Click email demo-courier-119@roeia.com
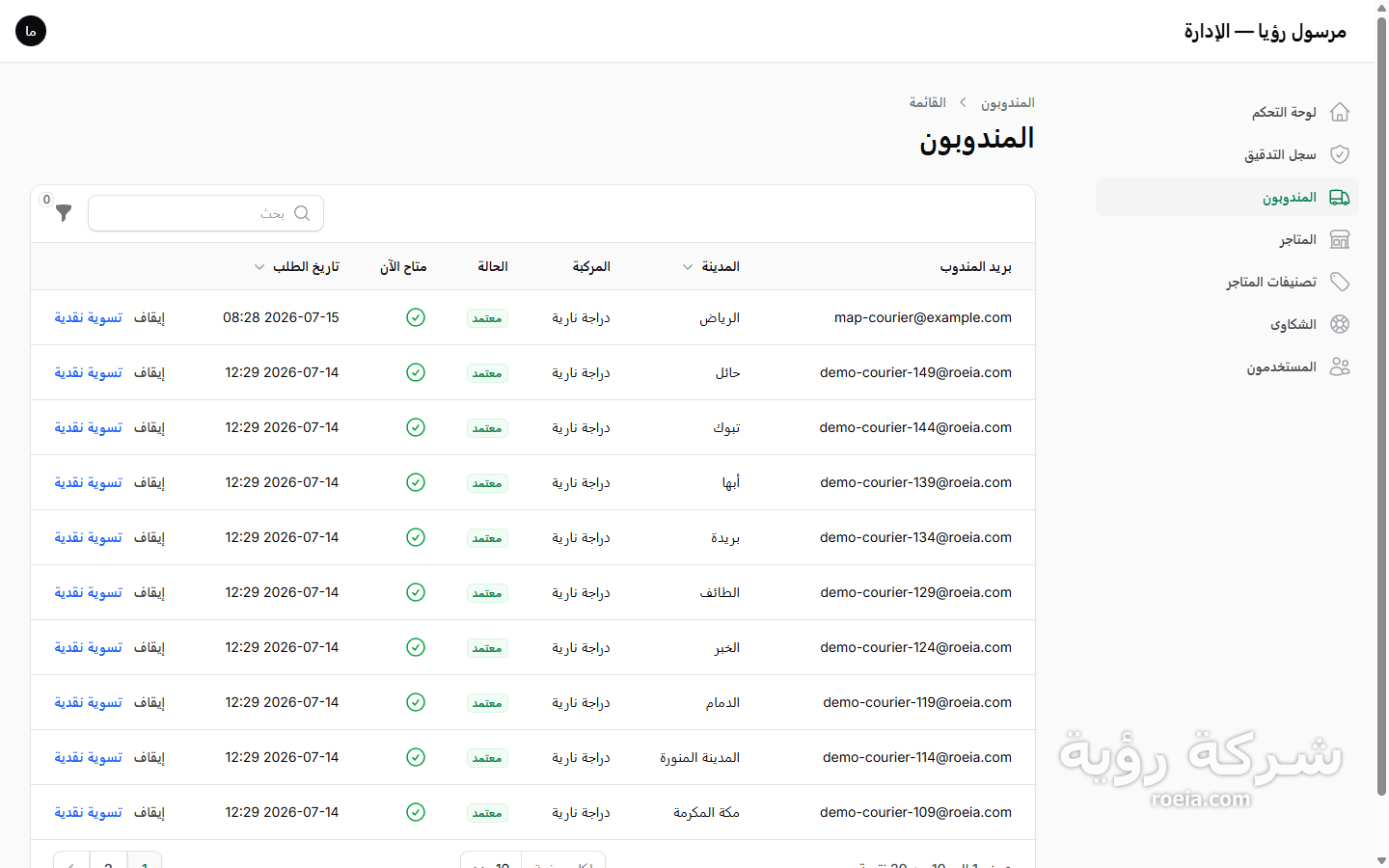The image size is (1389, 868). (917, 702)
